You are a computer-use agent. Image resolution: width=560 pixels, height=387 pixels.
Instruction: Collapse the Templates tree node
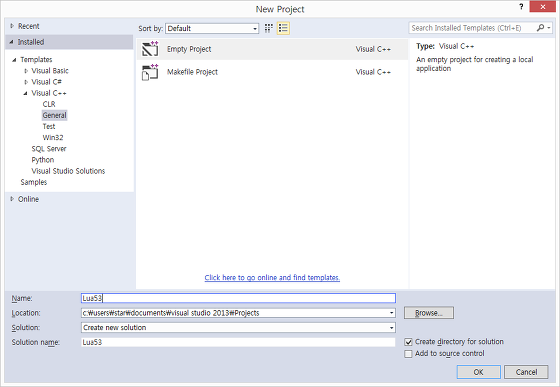(14, 60)
